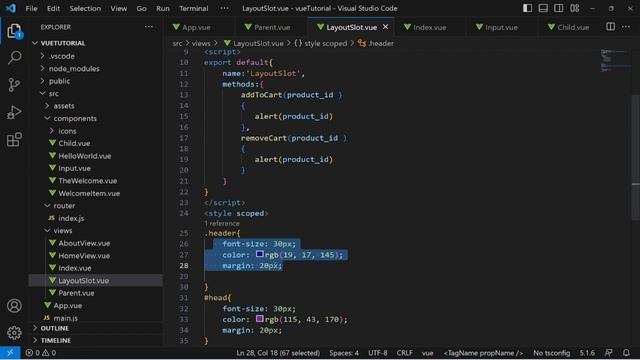Switch to the Index.vue tab
640x360 pixels.
pyautogui.click(x=429, y=27)
